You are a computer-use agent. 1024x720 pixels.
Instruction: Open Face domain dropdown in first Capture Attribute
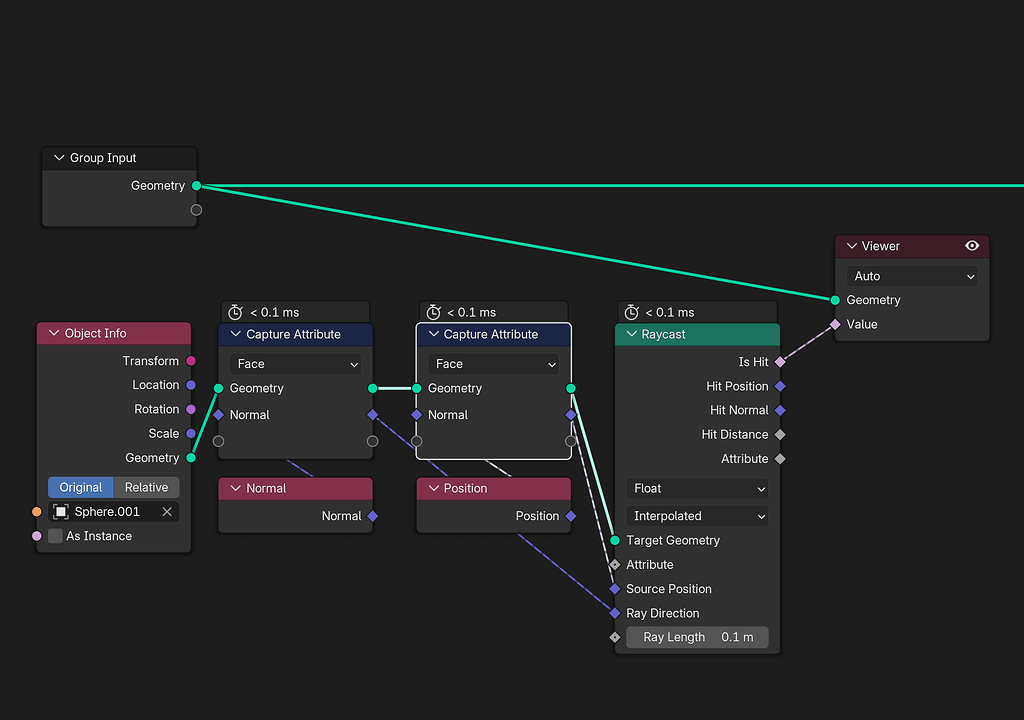pyautogui.click(x=295, y=364)
